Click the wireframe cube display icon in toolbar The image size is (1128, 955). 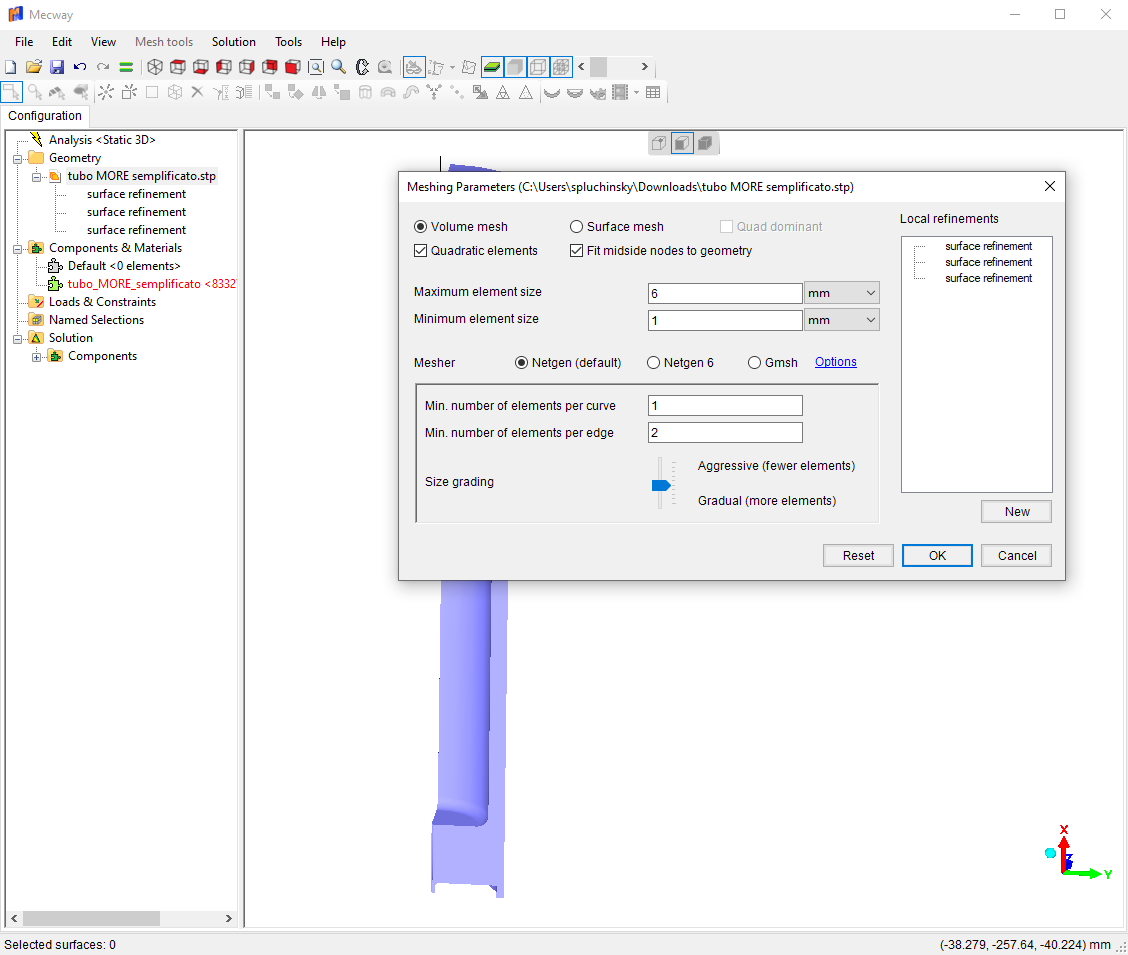click(x=538, y=67)
